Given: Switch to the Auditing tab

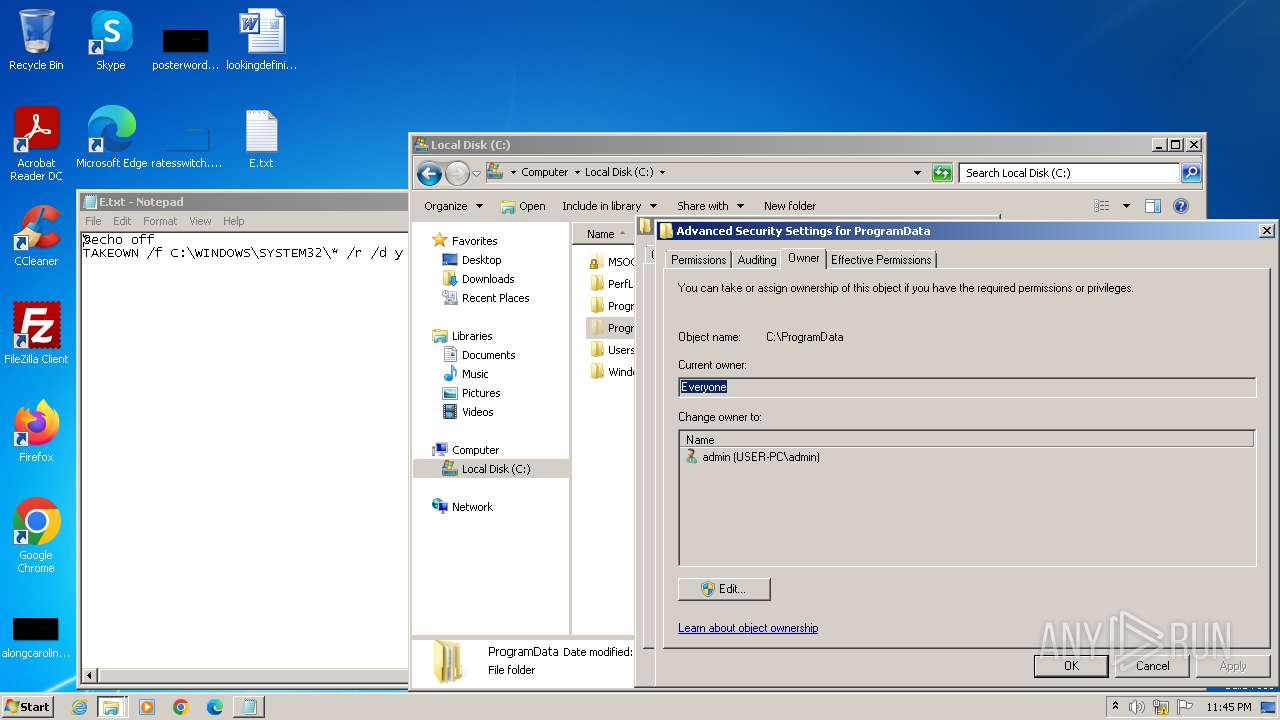Looking at the screenshot, I should point(756,260).
